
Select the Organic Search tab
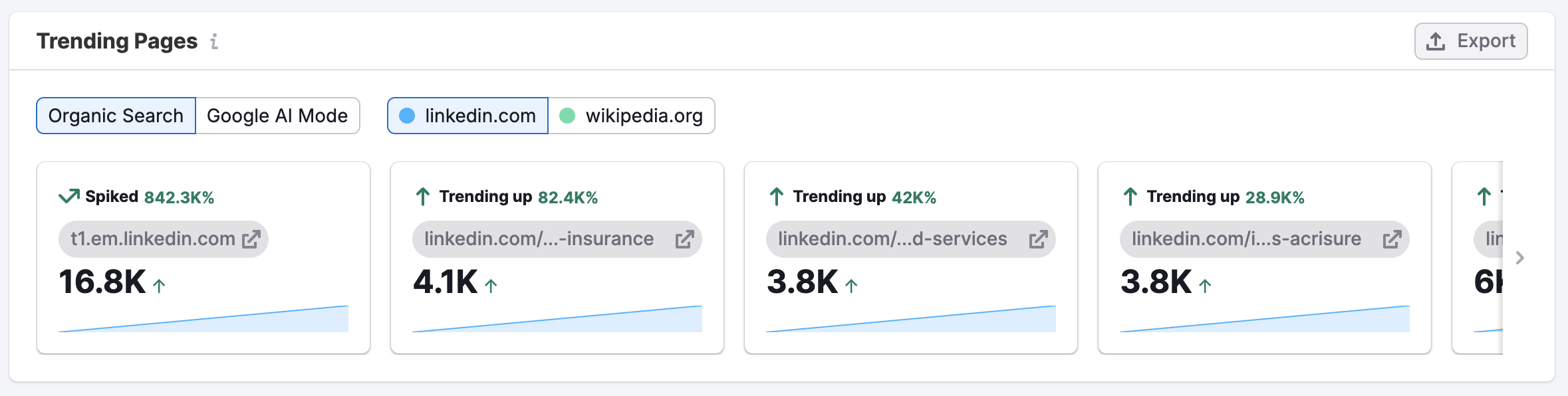click(x=116, y=115)
